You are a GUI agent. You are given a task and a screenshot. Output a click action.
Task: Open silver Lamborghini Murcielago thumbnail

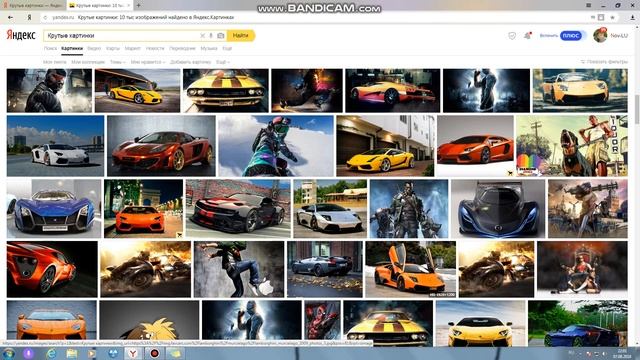330,209
